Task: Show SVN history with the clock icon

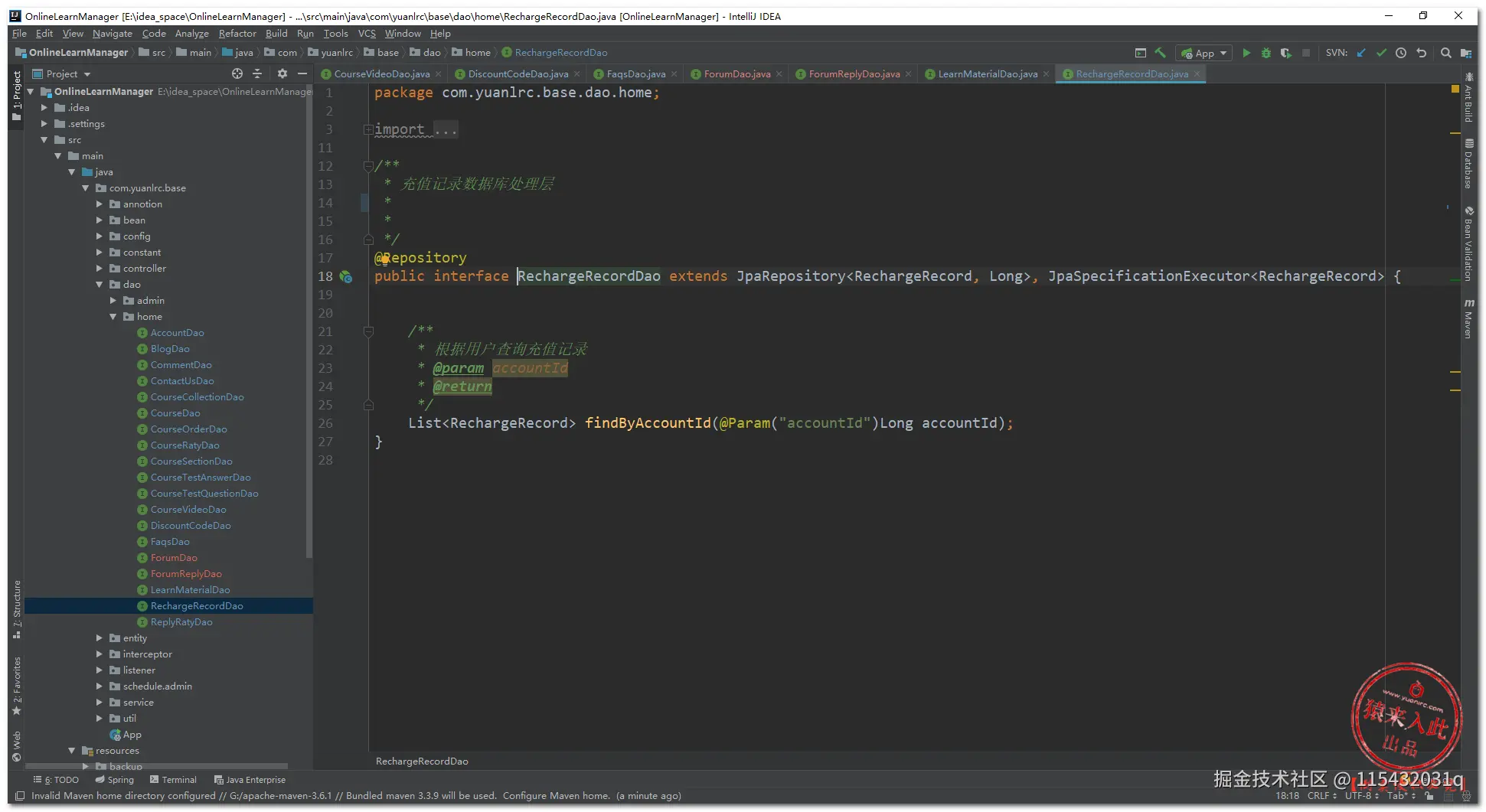Action: 1401,53
